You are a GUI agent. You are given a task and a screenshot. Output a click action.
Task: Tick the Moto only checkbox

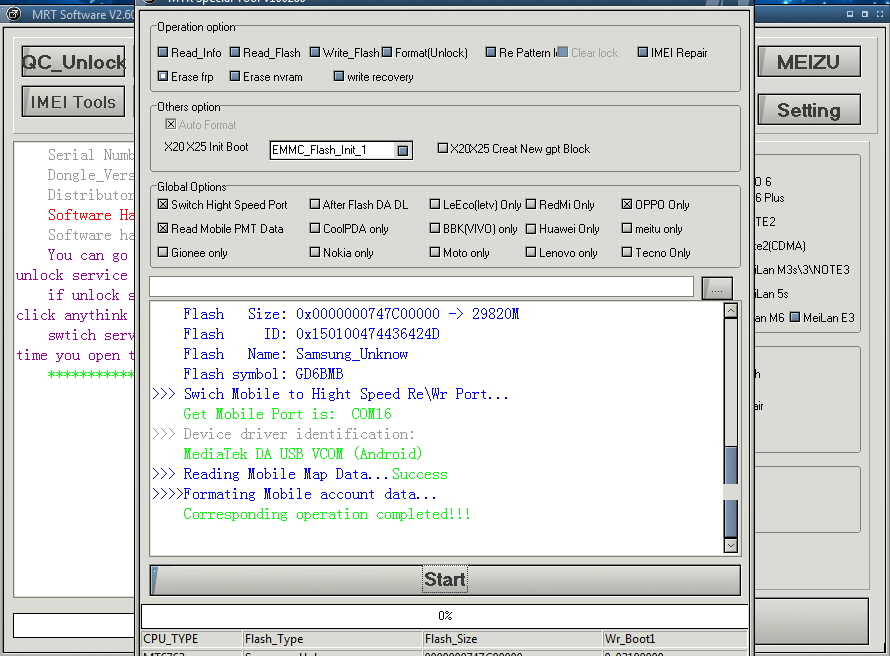(x=435, y=252)
